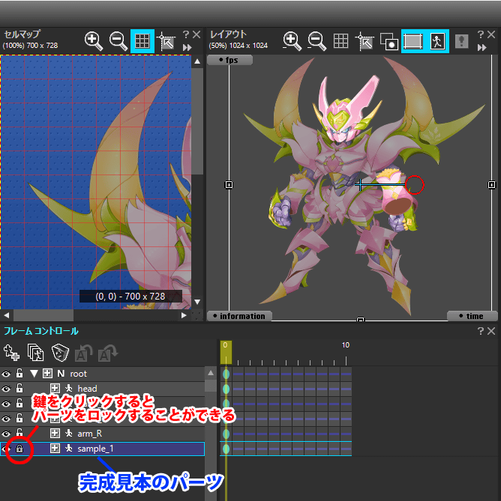Close the Cell Map panel
Image resolution: width=501 pixels, height=501 pixels.
197,34
